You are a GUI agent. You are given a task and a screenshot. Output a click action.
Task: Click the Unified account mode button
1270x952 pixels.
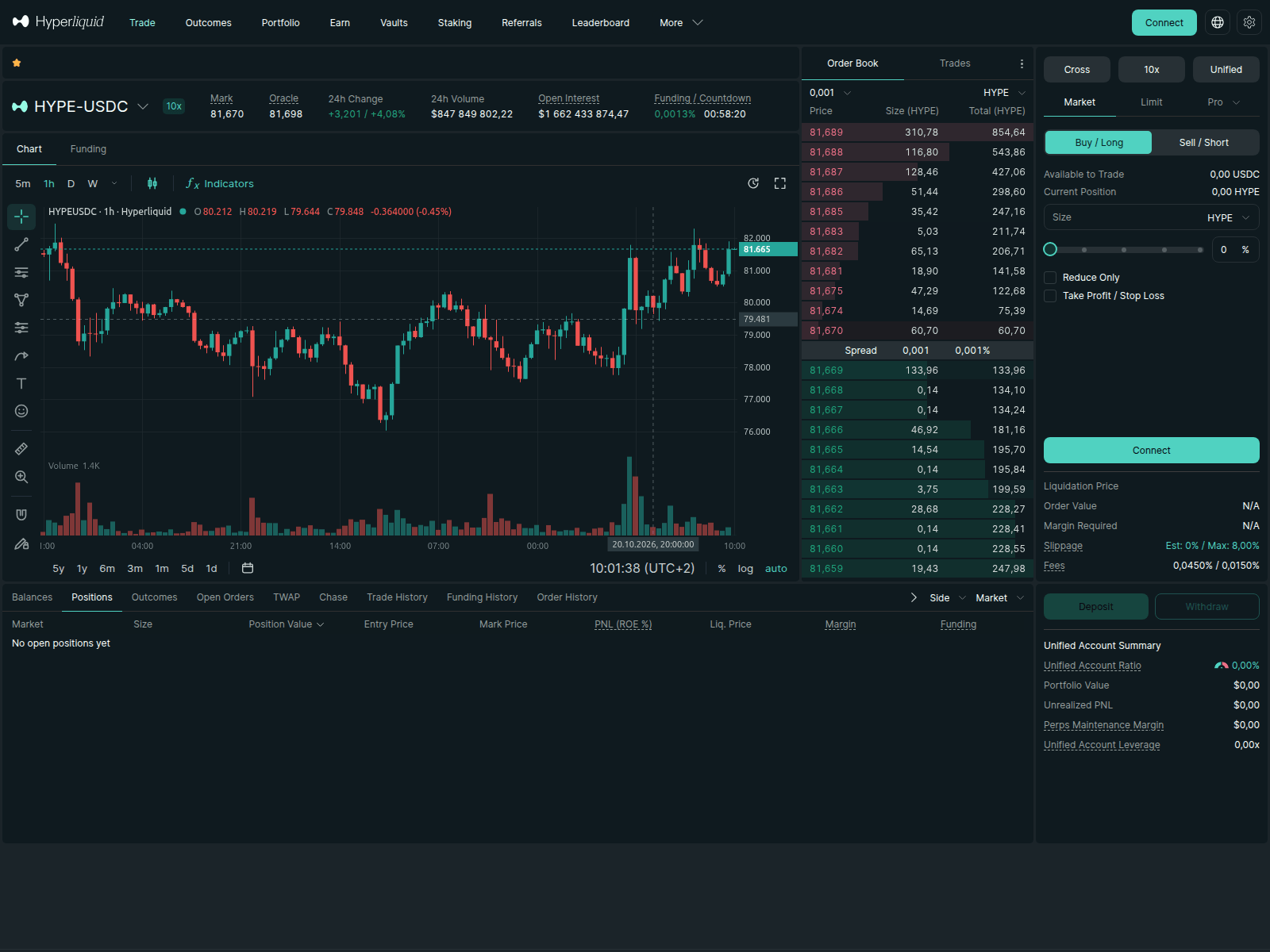1226,70
